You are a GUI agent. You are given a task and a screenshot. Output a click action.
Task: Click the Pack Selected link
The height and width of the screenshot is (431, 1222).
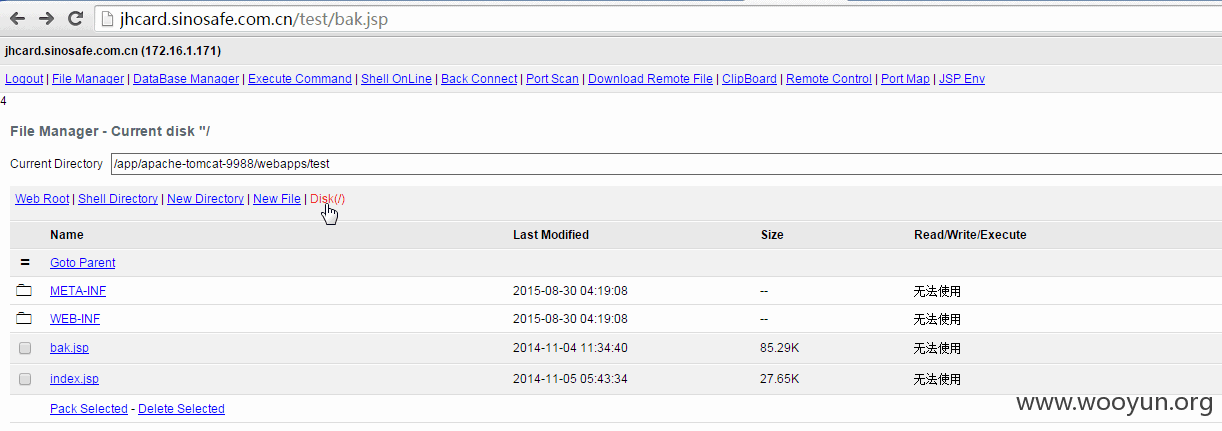[x=89, y=409]
